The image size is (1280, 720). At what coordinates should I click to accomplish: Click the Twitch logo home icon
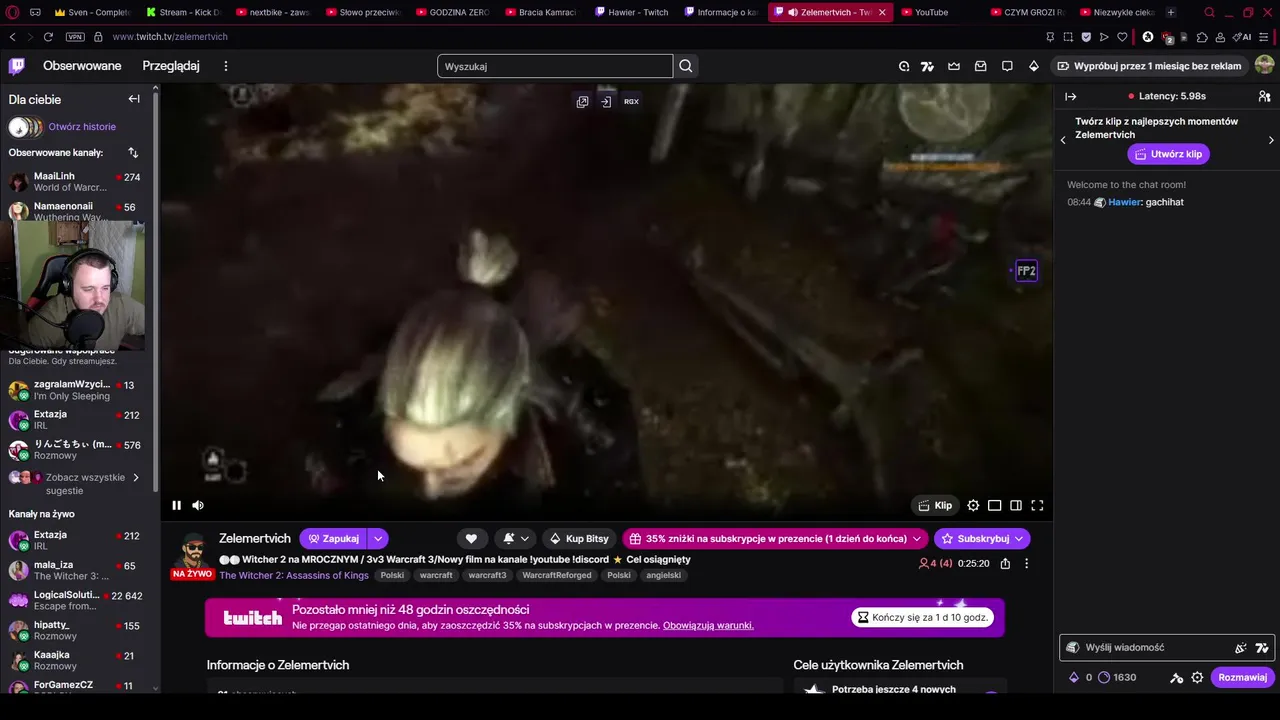(17, 66)
